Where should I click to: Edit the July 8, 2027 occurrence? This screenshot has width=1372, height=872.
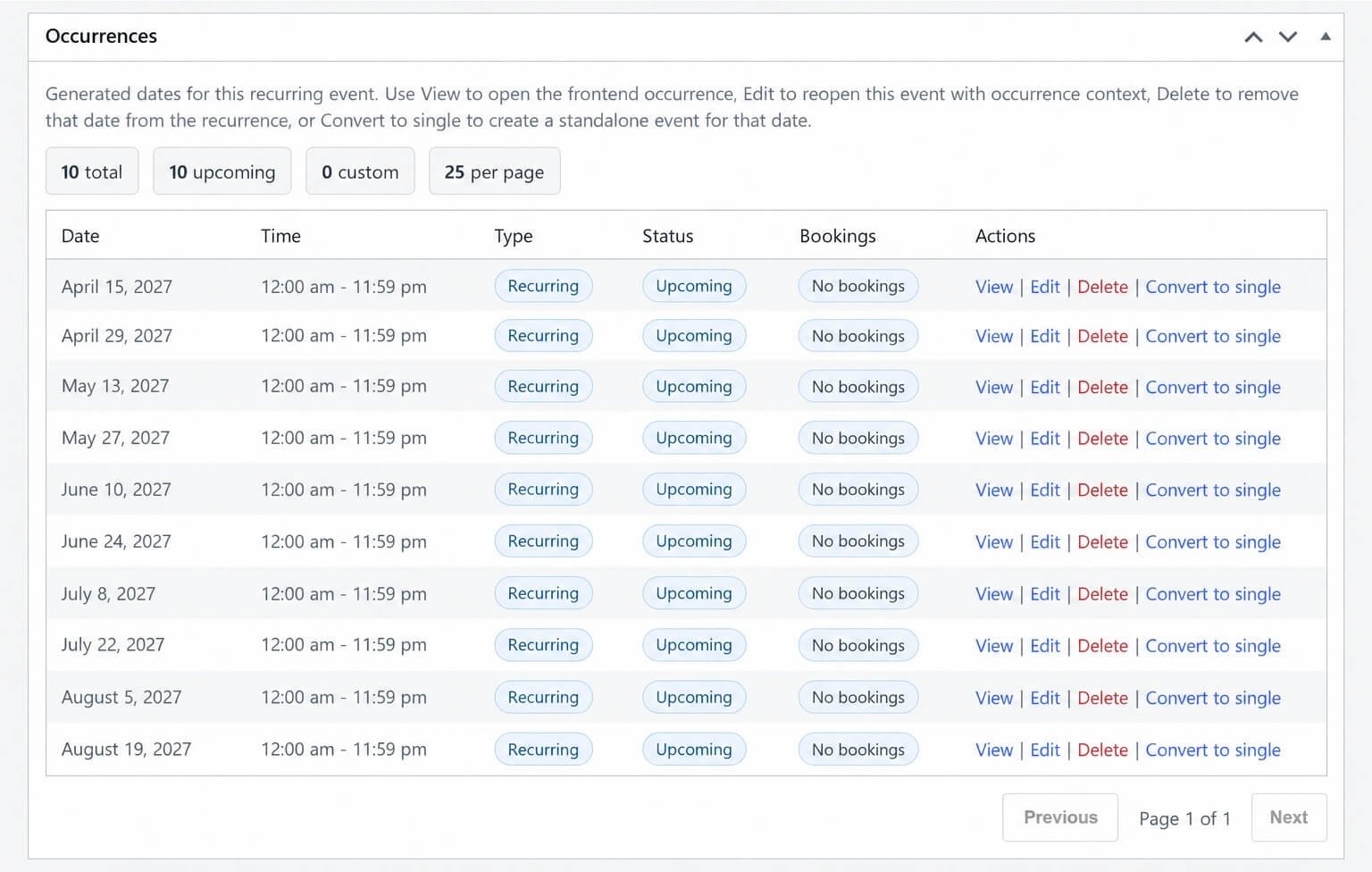pos(1045,594)
